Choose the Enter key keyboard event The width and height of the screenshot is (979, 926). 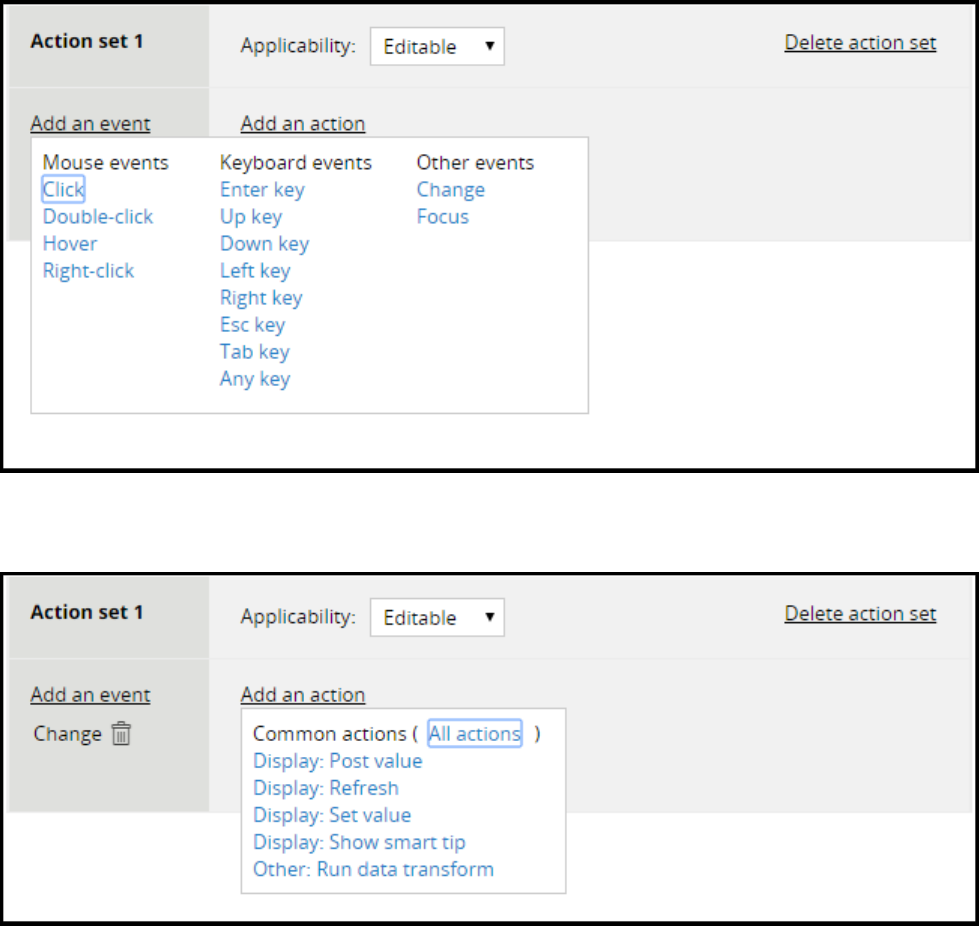[x=262, y=190]
